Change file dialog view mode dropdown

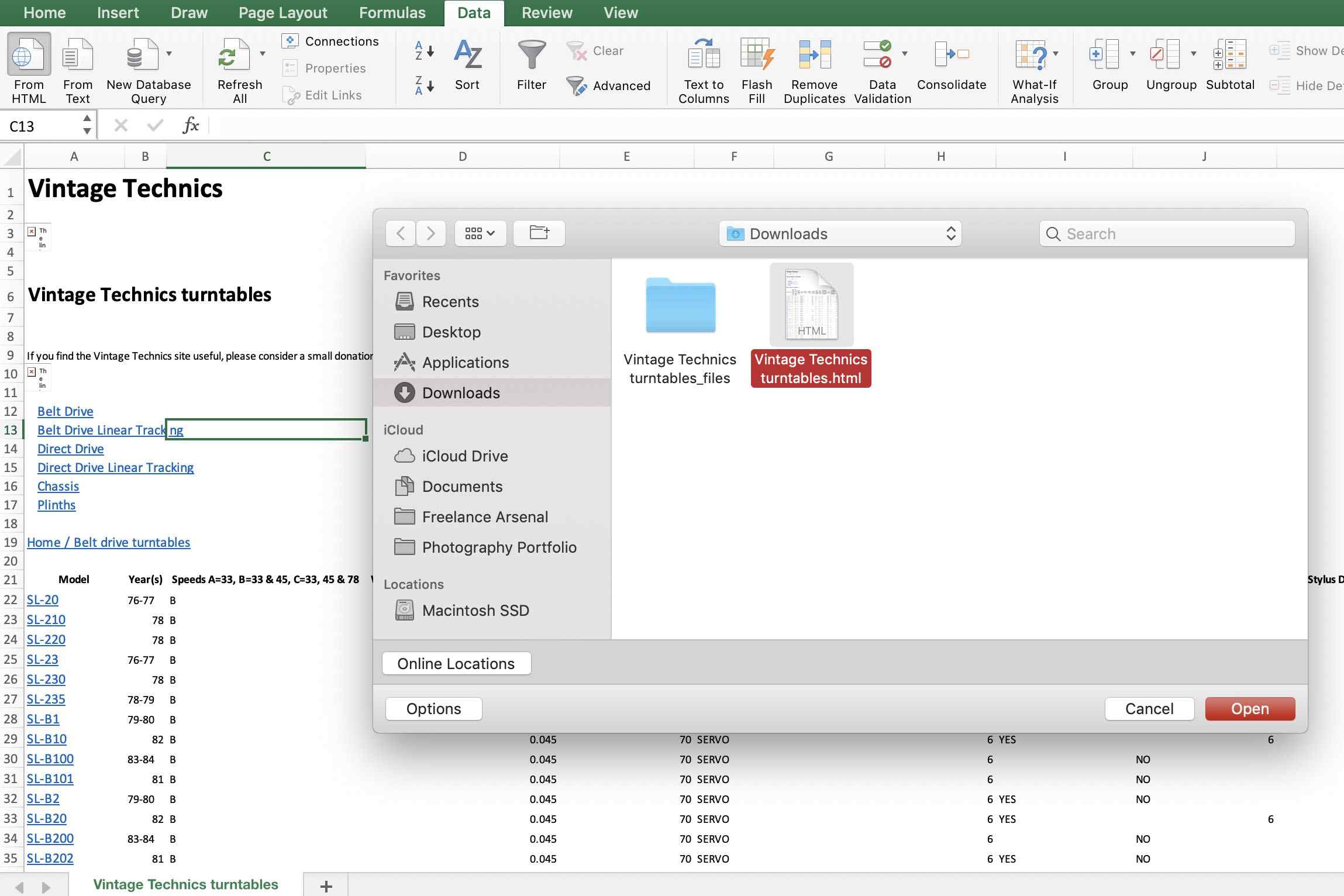tap(480, 233)
